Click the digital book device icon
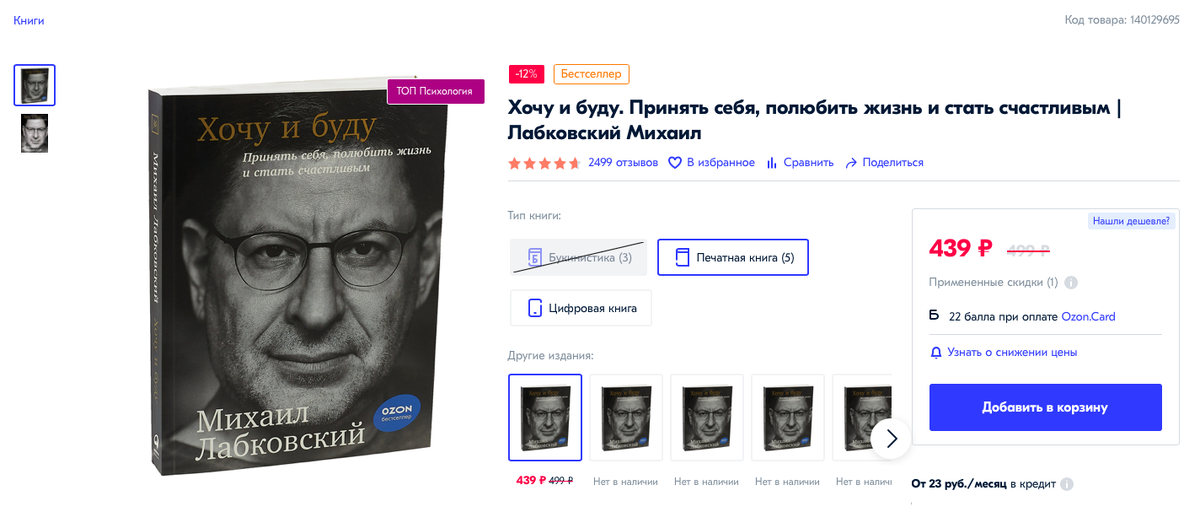Screen dimensions: 1200x512 click(x=535, y=308)
